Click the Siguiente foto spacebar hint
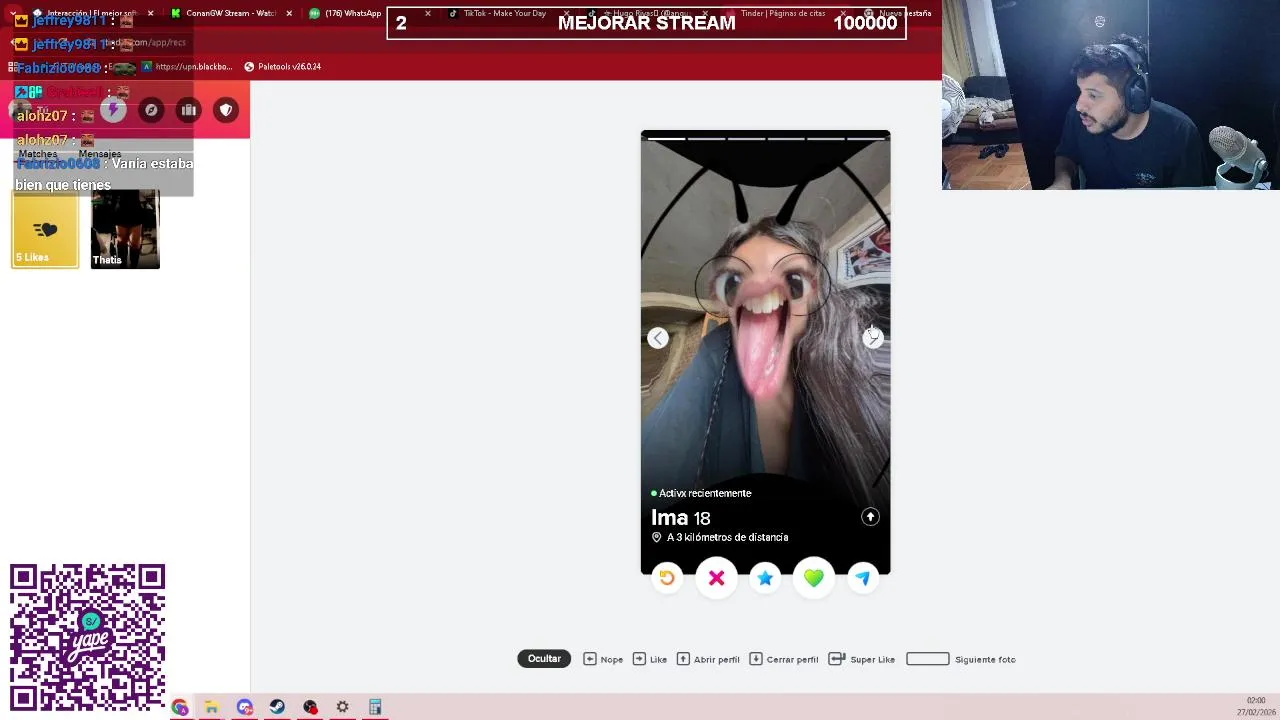The width and height of the screenshot is (1280, 720). (x=961, y=659)
